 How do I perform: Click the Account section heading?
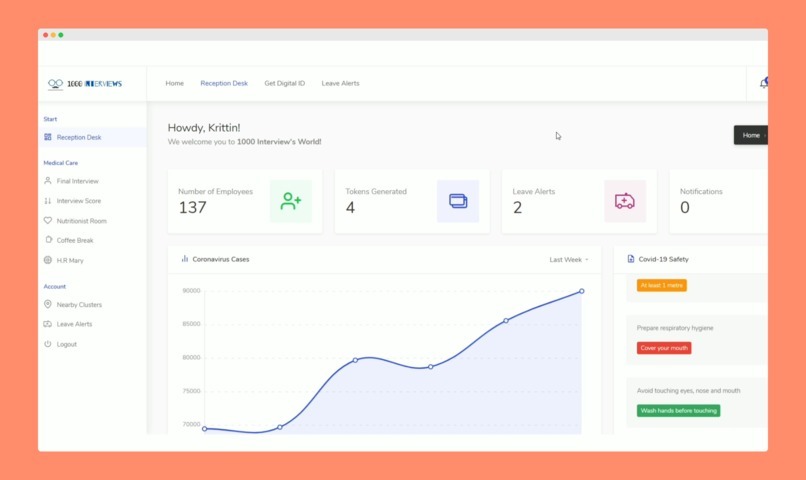tap(54, 287)
